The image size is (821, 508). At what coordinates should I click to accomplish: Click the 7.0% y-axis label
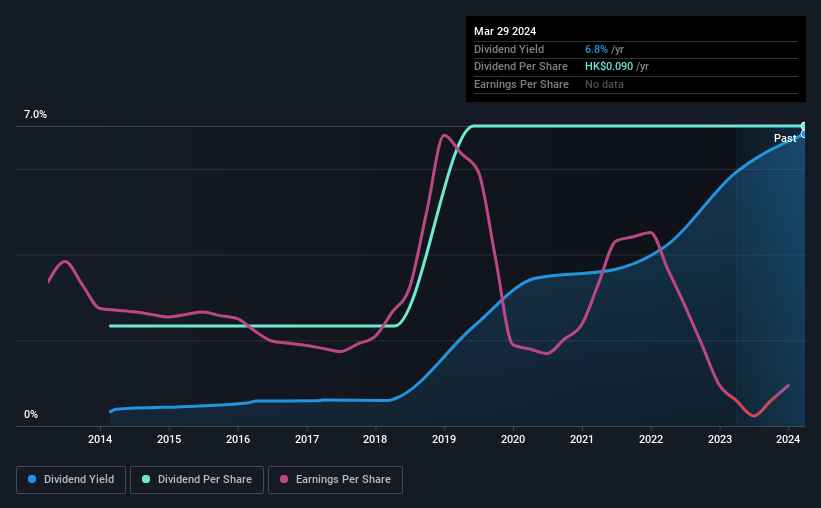click(x=35, y=115)
